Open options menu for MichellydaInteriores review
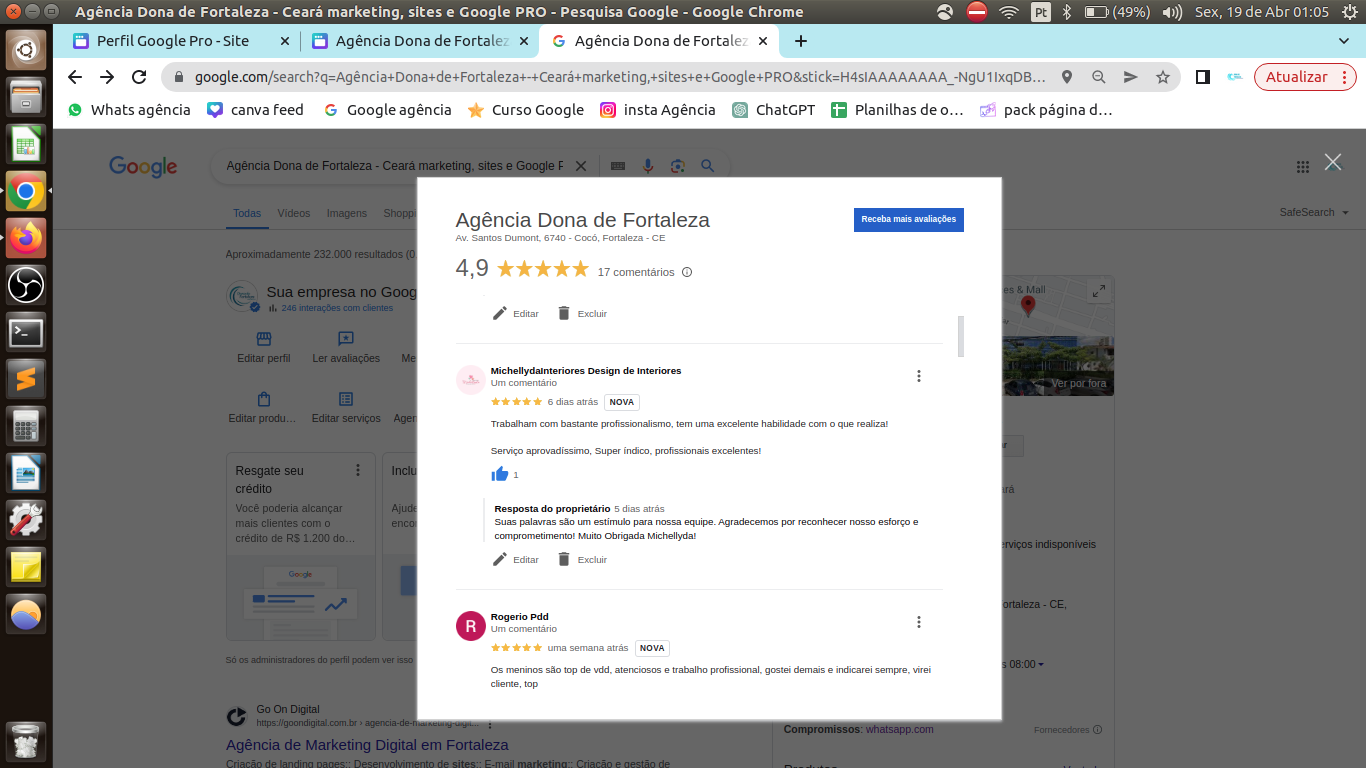Screen dimensions: 1366x768 [x=918, y=376]
